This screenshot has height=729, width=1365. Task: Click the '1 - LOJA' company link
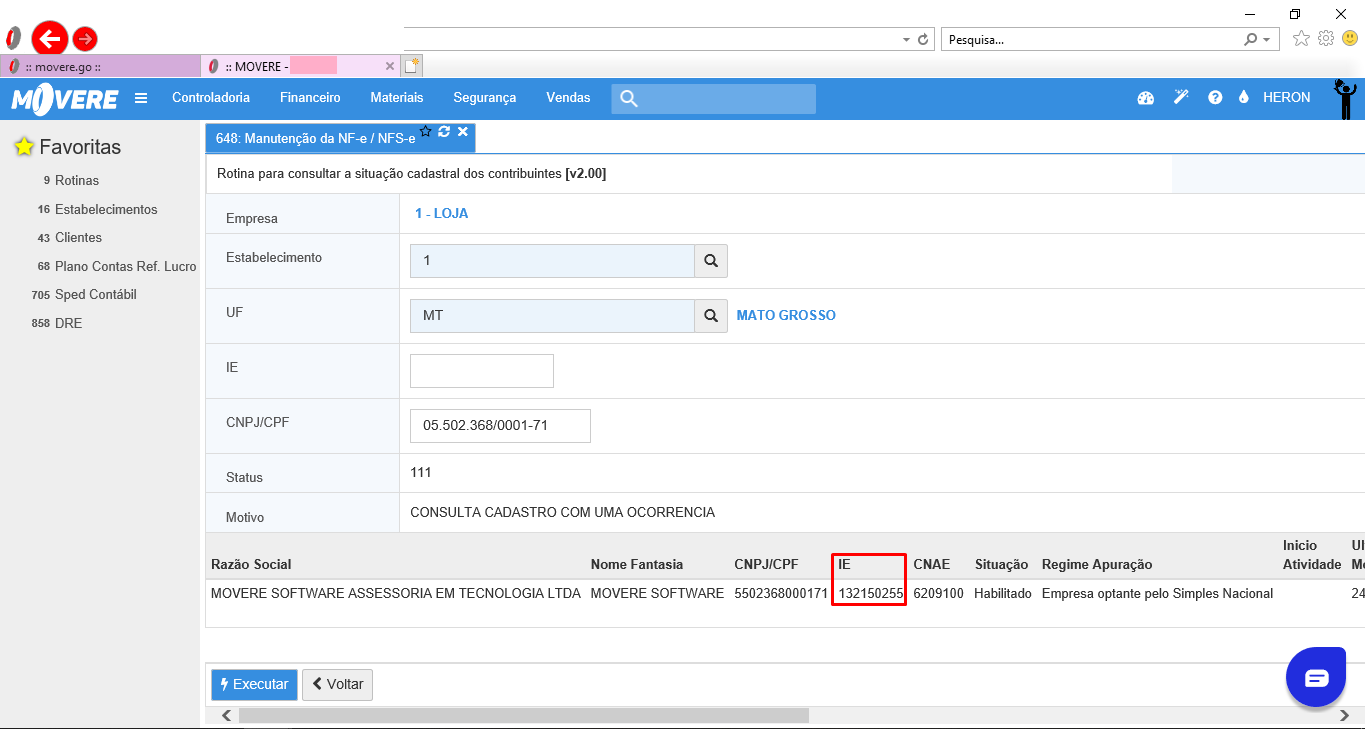click(x=441, y=213)
